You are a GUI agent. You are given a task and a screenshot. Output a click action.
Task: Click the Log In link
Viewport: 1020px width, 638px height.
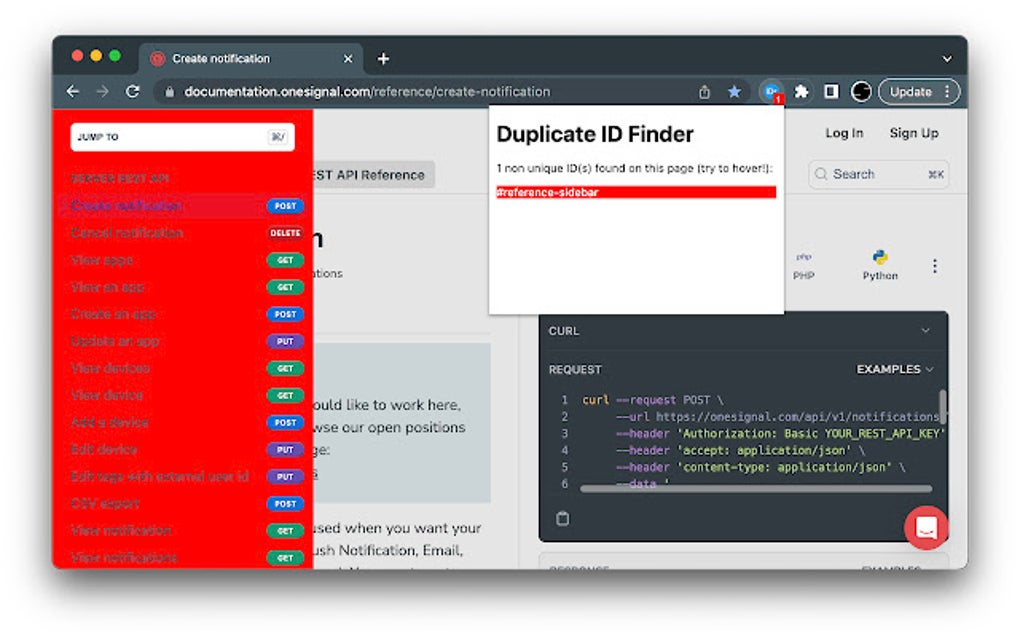844,133
